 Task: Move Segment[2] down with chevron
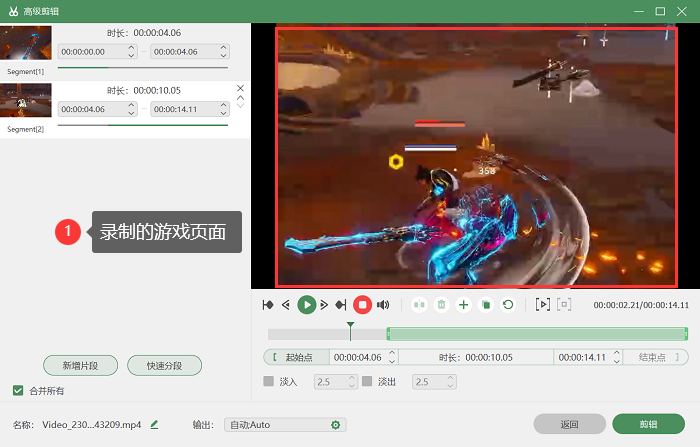point(240,105)
